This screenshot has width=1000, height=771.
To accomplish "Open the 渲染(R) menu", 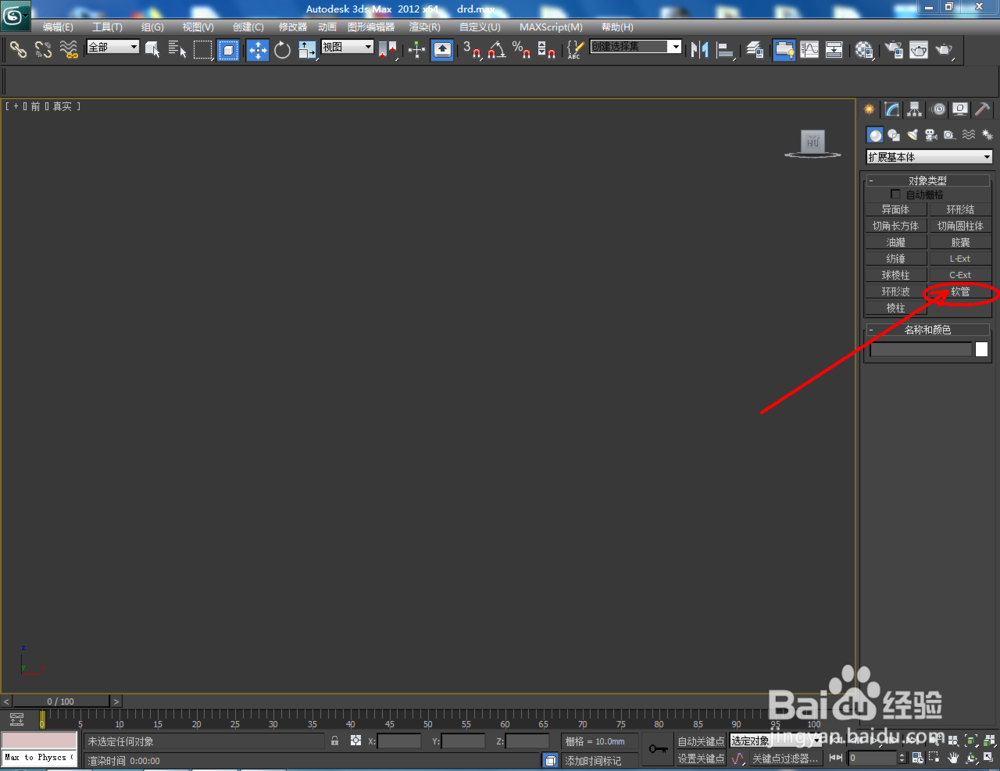I will coord(425,27).
